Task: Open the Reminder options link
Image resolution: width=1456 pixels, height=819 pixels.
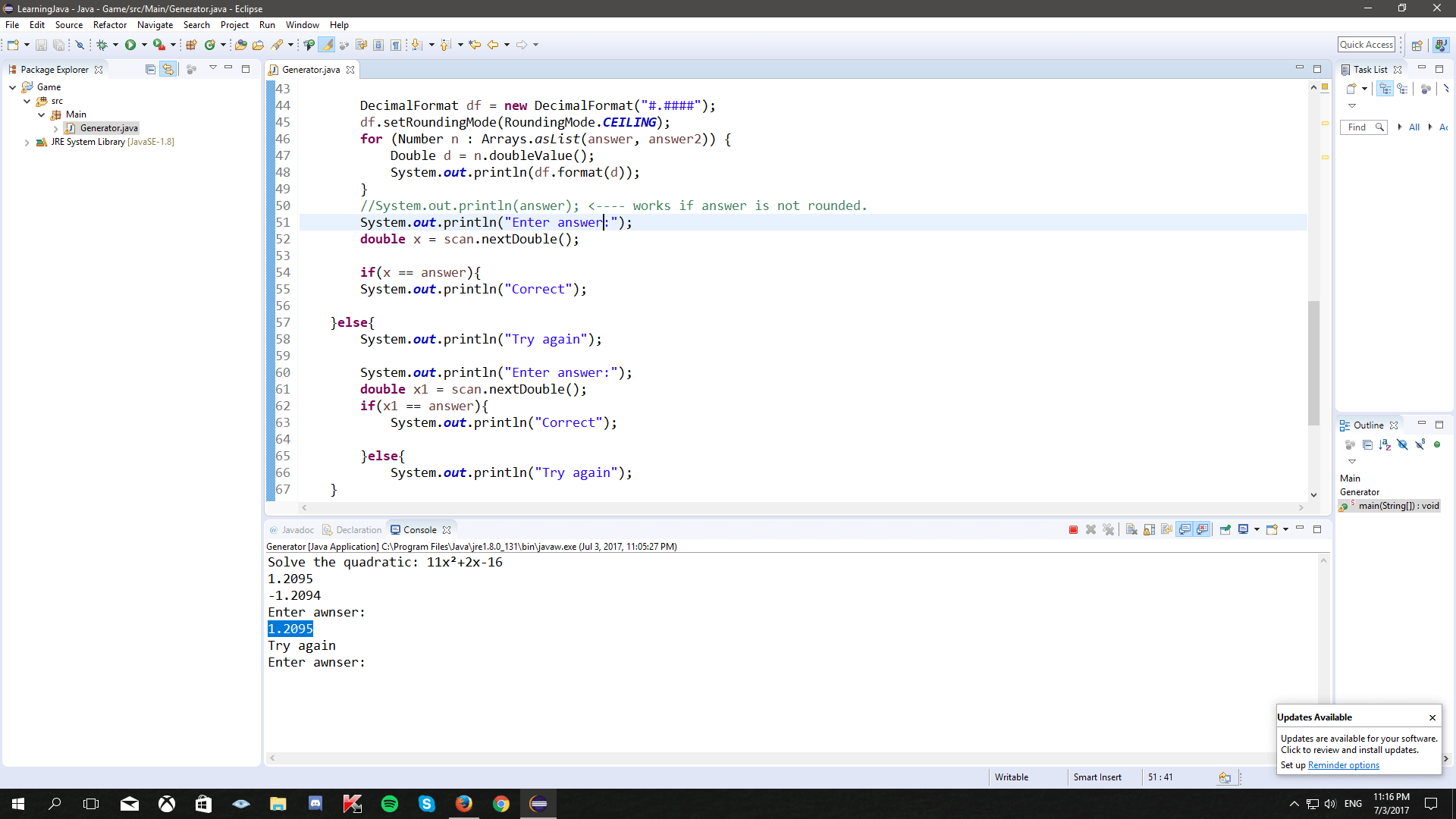Action: [x=1343, y=765]
